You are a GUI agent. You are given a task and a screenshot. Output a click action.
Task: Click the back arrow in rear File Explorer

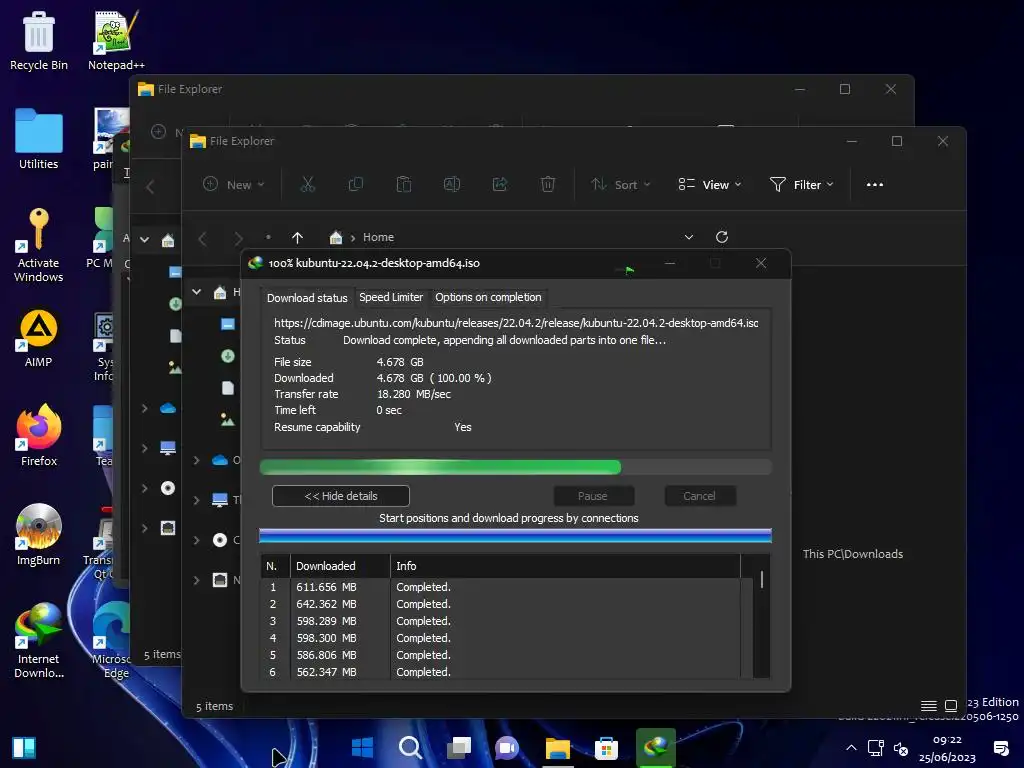point(150,187)
